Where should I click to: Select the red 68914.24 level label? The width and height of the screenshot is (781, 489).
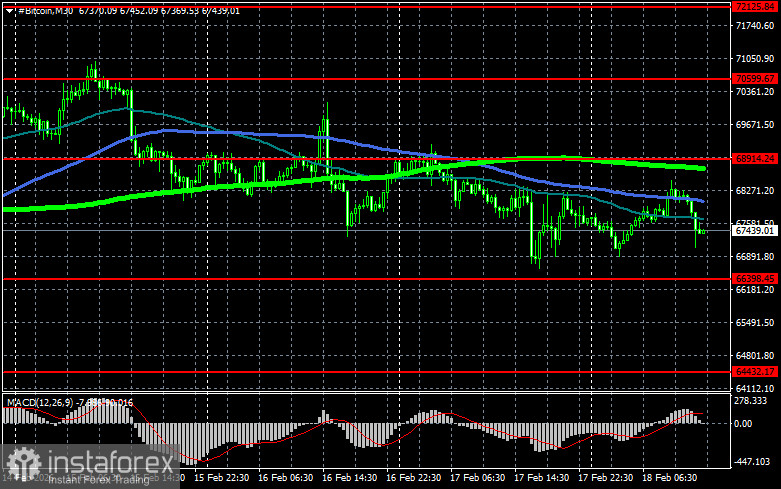tap(754, 158)
